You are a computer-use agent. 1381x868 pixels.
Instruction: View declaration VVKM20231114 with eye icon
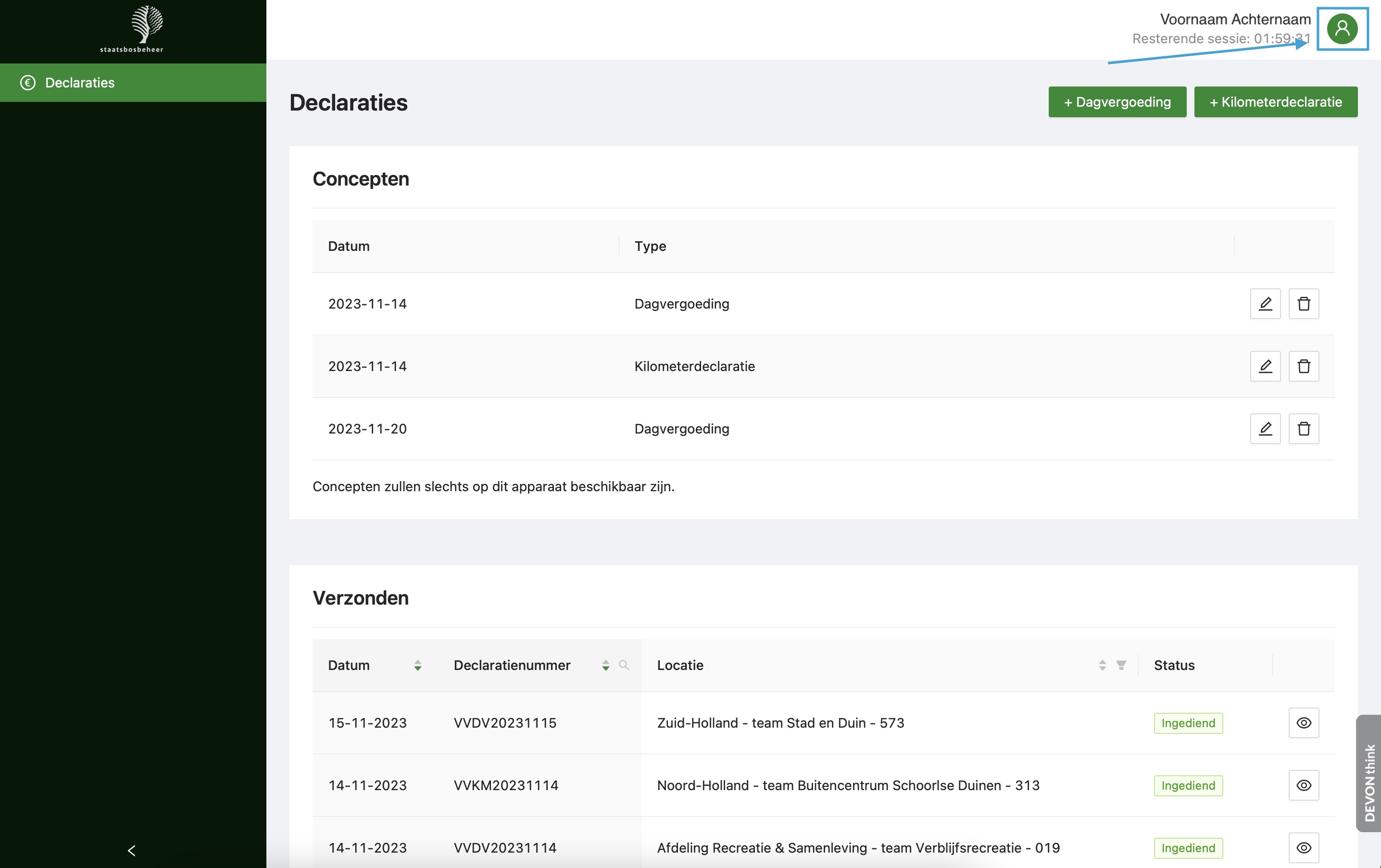tap(1303, 785)
